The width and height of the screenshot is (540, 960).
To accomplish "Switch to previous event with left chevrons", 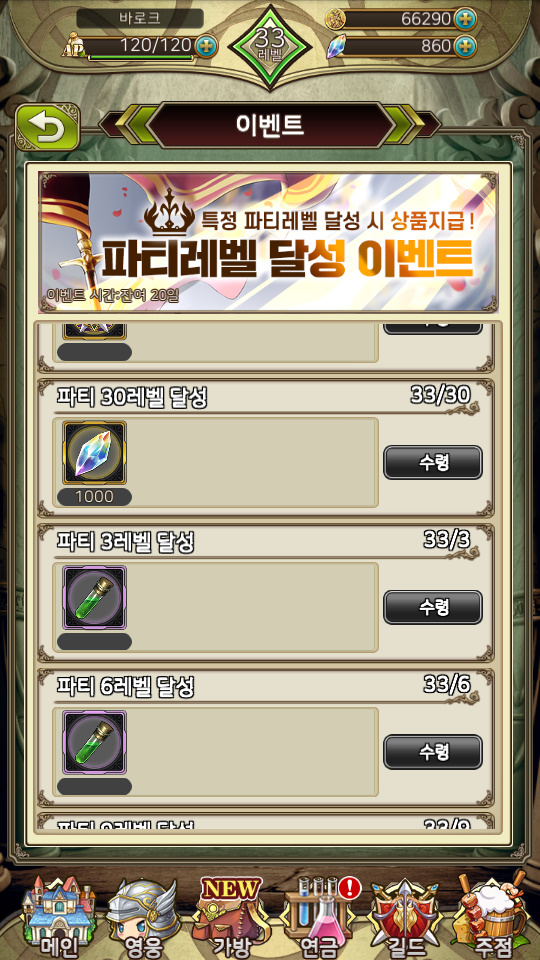I will coord(132,124).
